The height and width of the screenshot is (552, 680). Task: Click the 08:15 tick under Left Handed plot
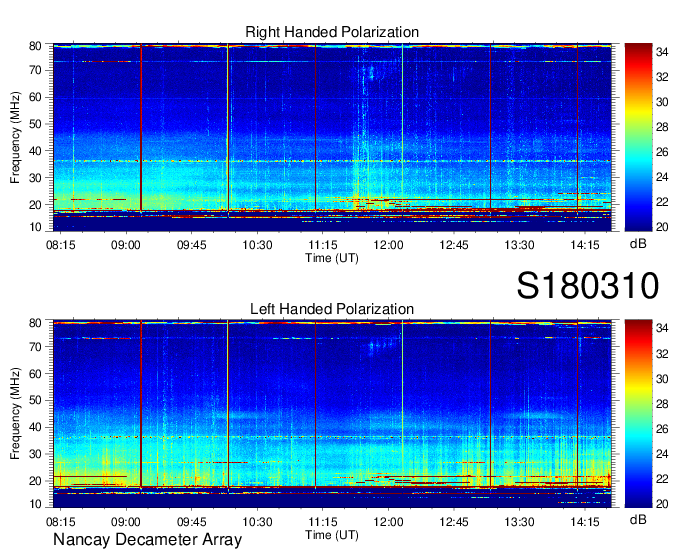[x=61, y=522]
